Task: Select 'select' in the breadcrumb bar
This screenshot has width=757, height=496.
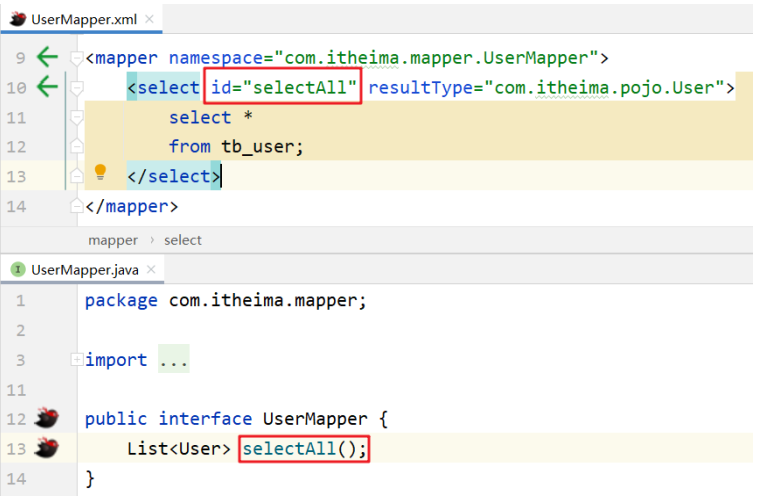Action: coord(182,240)
